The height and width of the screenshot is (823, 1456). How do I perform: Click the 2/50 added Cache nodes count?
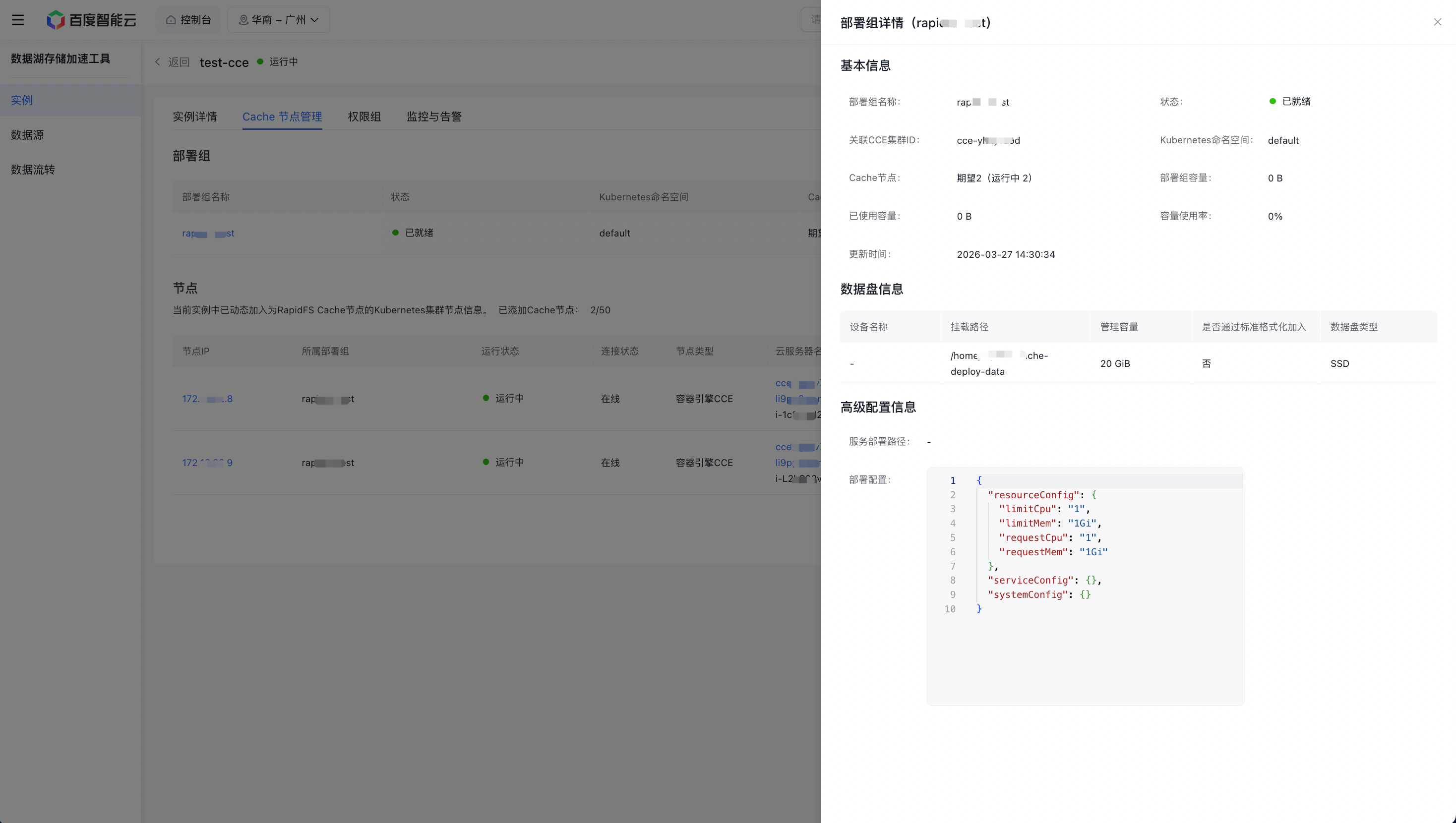[x=600, y=310]
